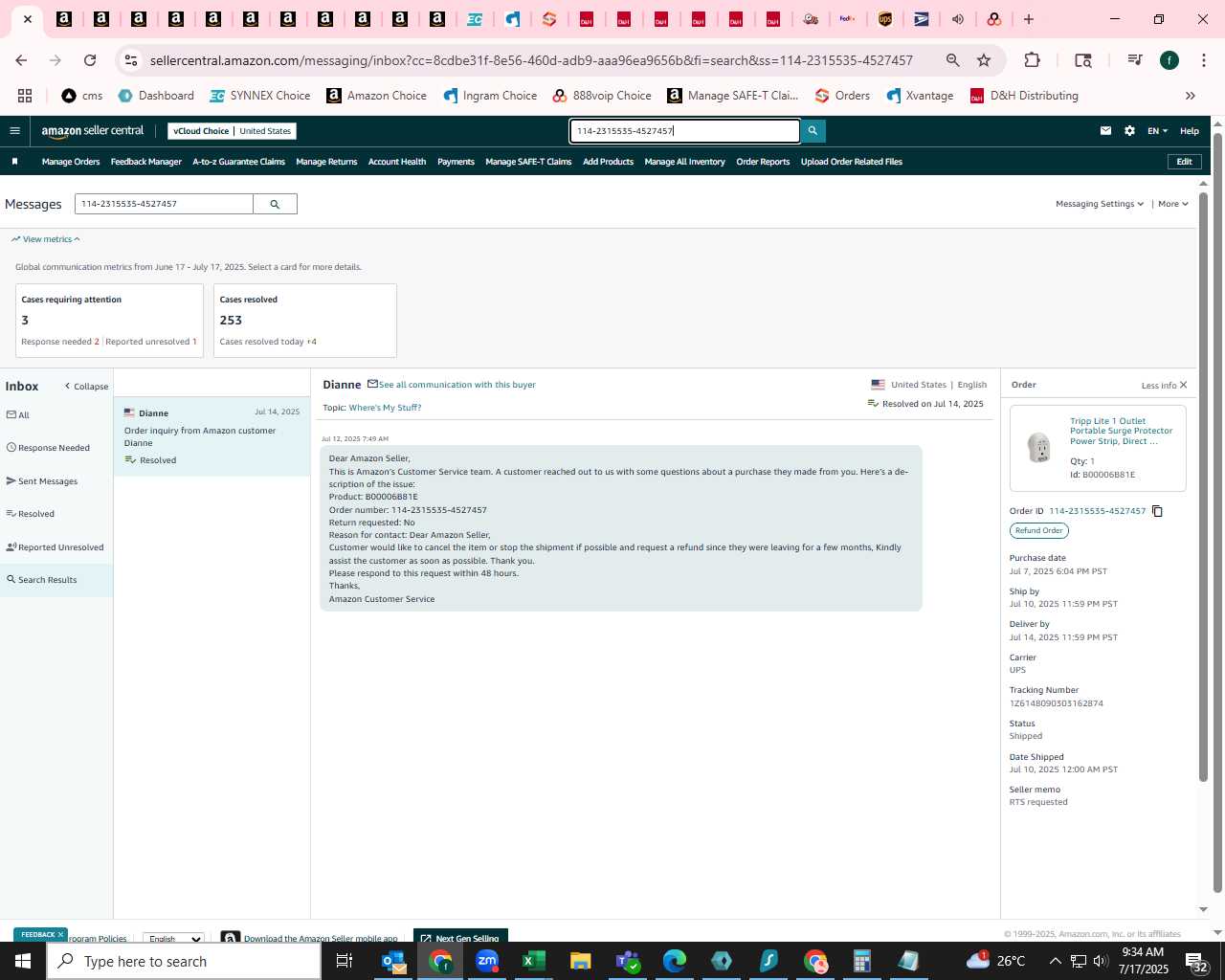Copy the Order ID with copy icon
This screenshot has width=1225, height=980.
[x=1157, y=511]
